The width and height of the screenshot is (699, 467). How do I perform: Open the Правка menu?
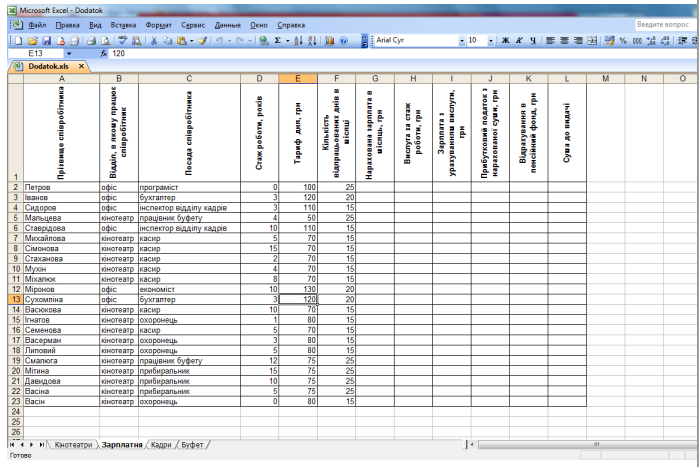[x=67, y=25]
